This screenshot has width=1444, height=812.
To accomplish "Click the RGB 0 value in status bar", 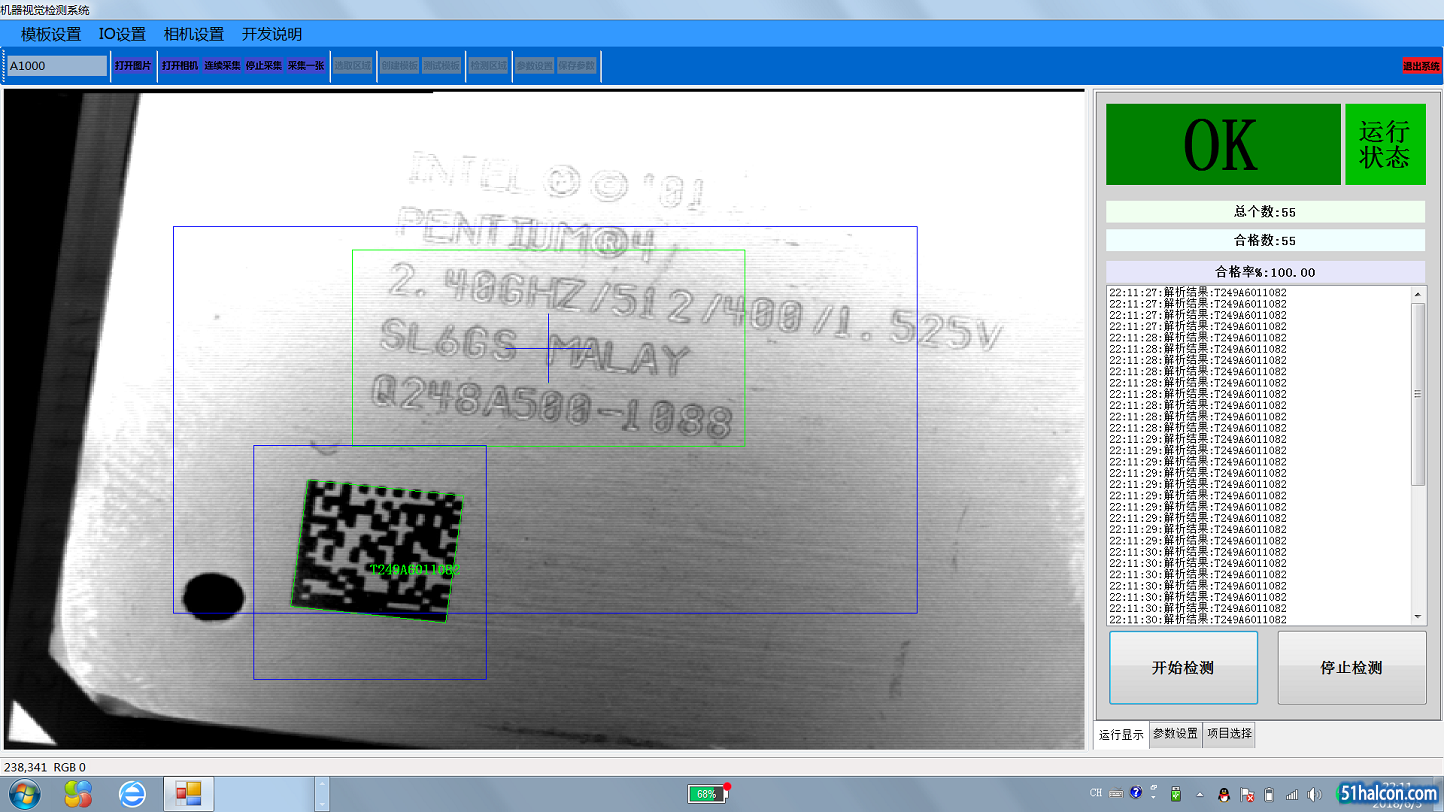I will (x=70, y=767).
